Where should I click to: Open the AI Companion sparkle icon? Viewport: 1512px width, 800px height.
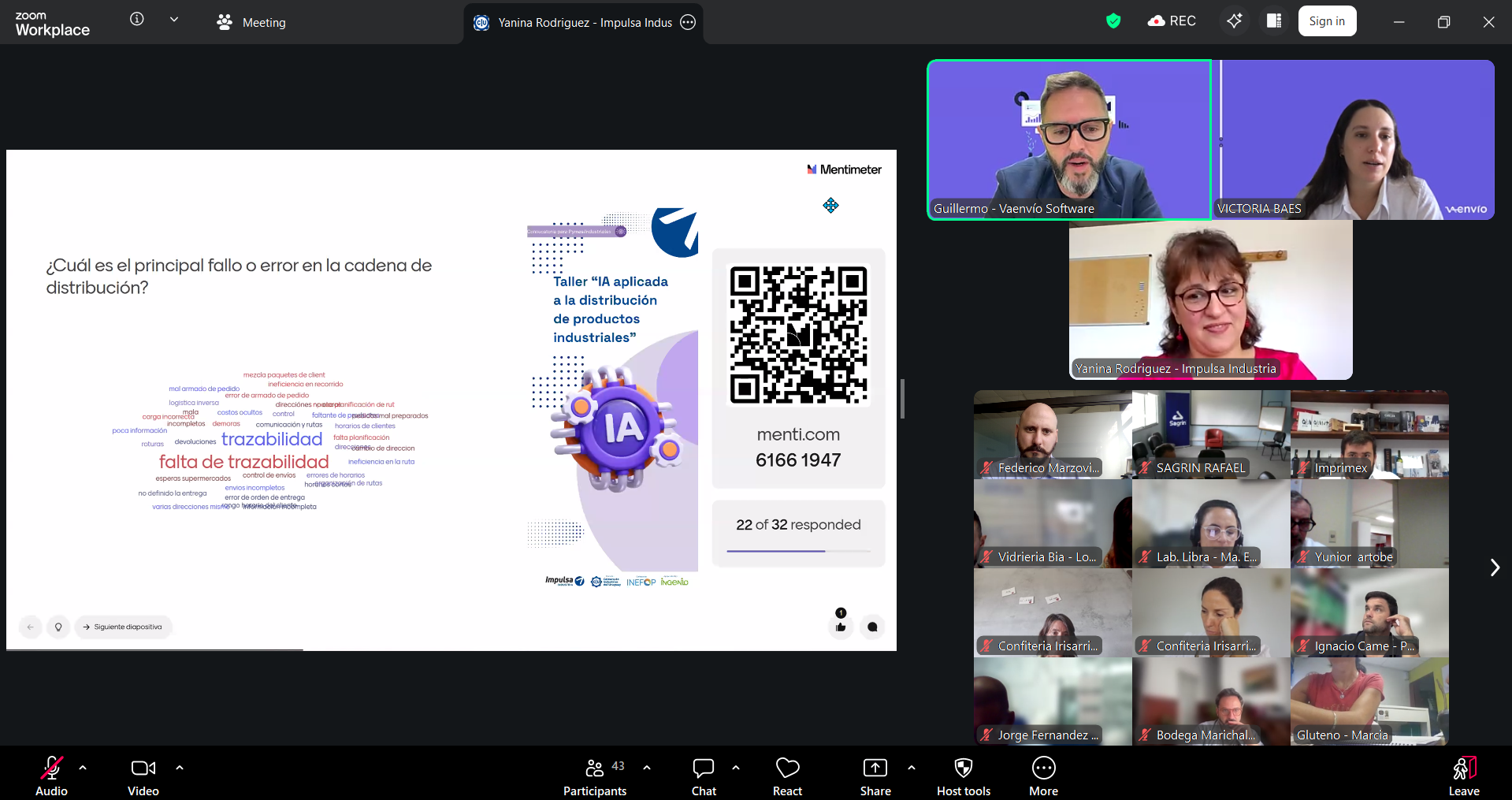pyautogui.click(x=1234, y=21)
